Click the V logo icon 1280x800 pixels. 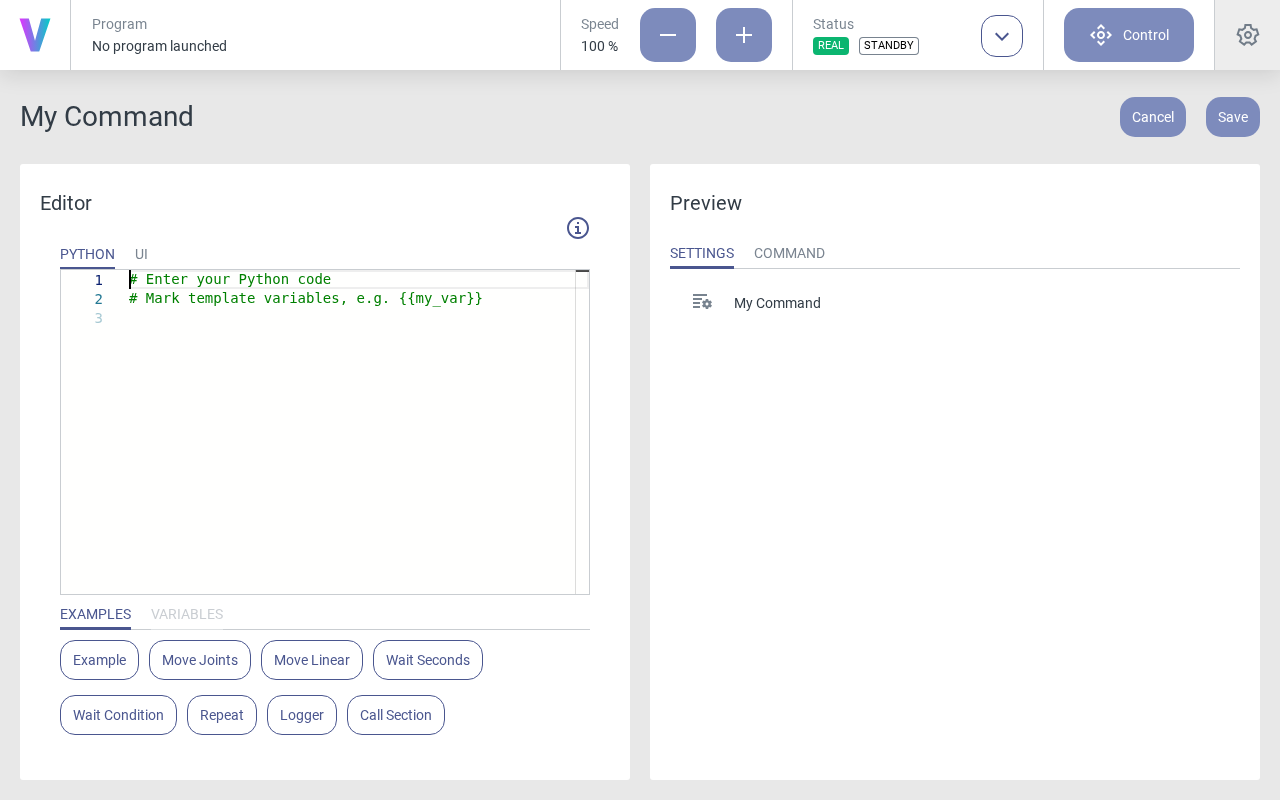point(35,35)
